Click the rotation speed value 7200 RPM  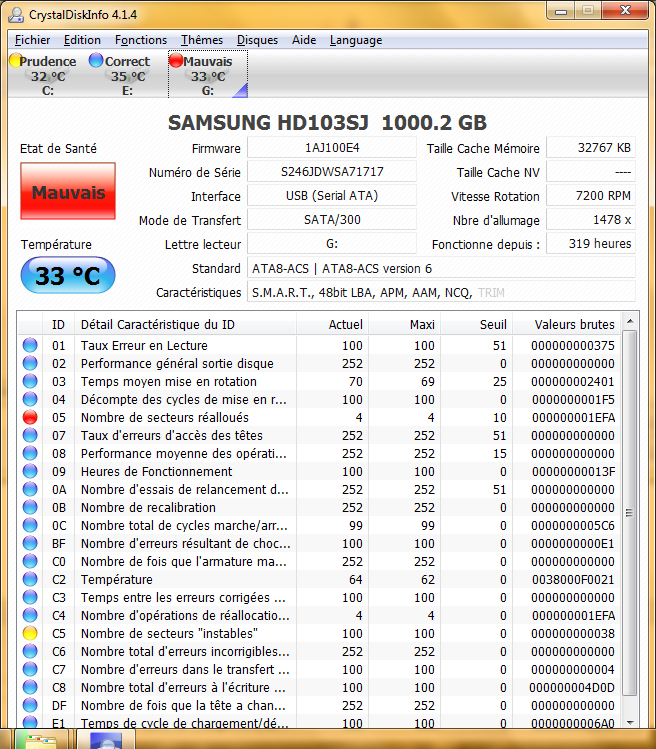tap(591, 196)
